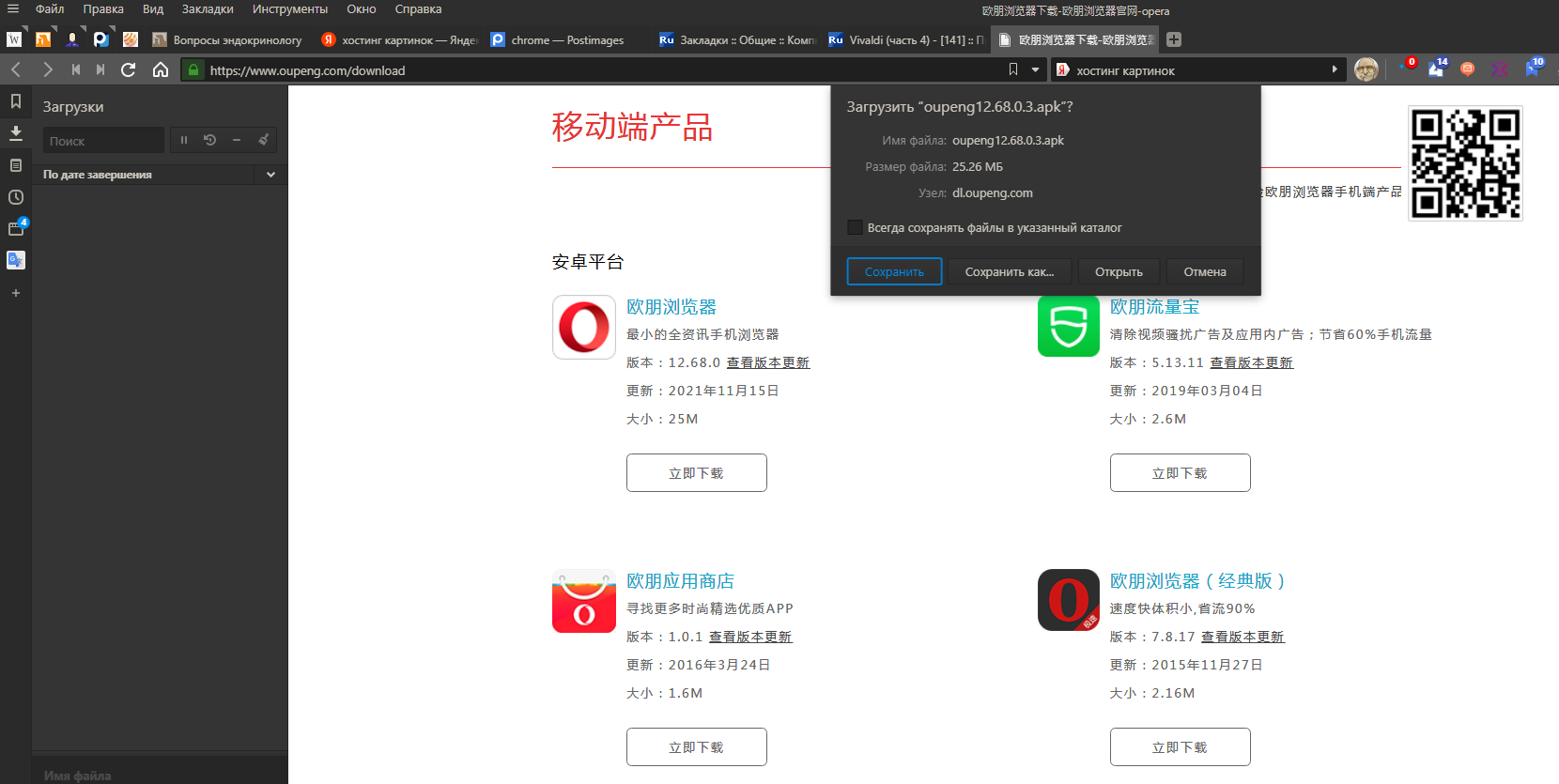Expand the sort by completion date dropdown
The width and height of the screenshot is (1559, 784).
point(270,175)
